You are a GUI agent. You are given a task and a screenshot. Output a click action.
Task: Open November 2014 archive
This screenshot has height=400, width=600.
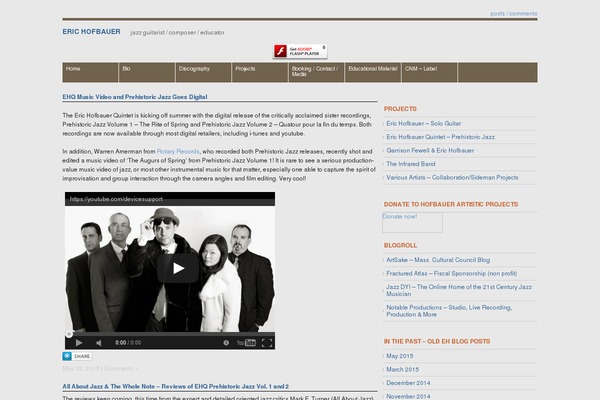(408, 397)
